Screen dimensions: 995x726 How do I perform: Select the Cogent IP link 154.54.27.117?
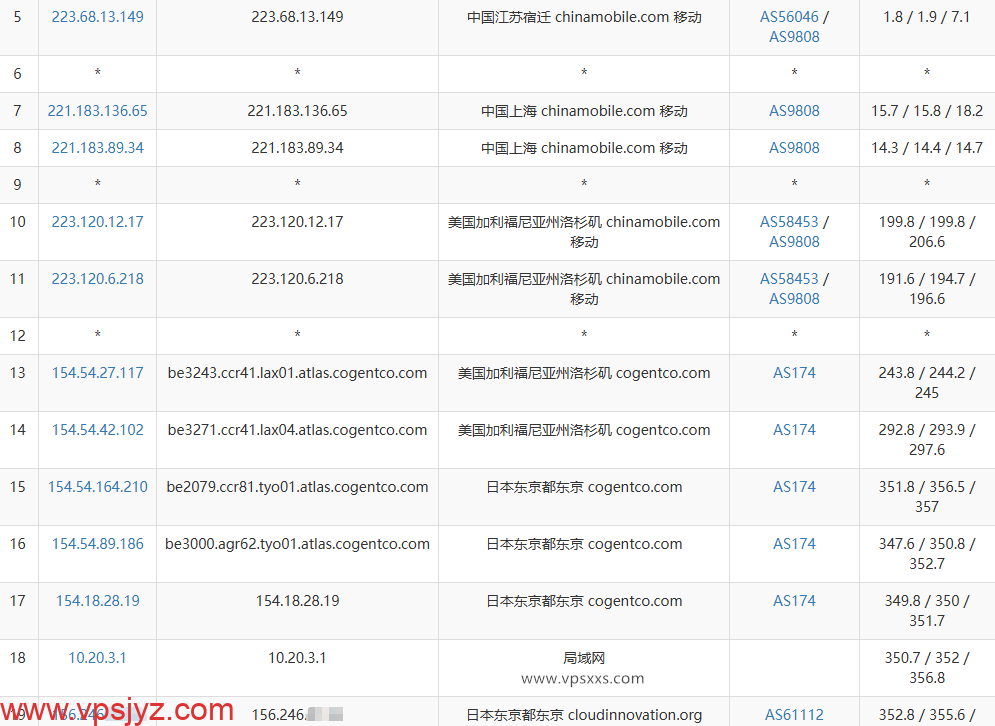tap(97, 372)
